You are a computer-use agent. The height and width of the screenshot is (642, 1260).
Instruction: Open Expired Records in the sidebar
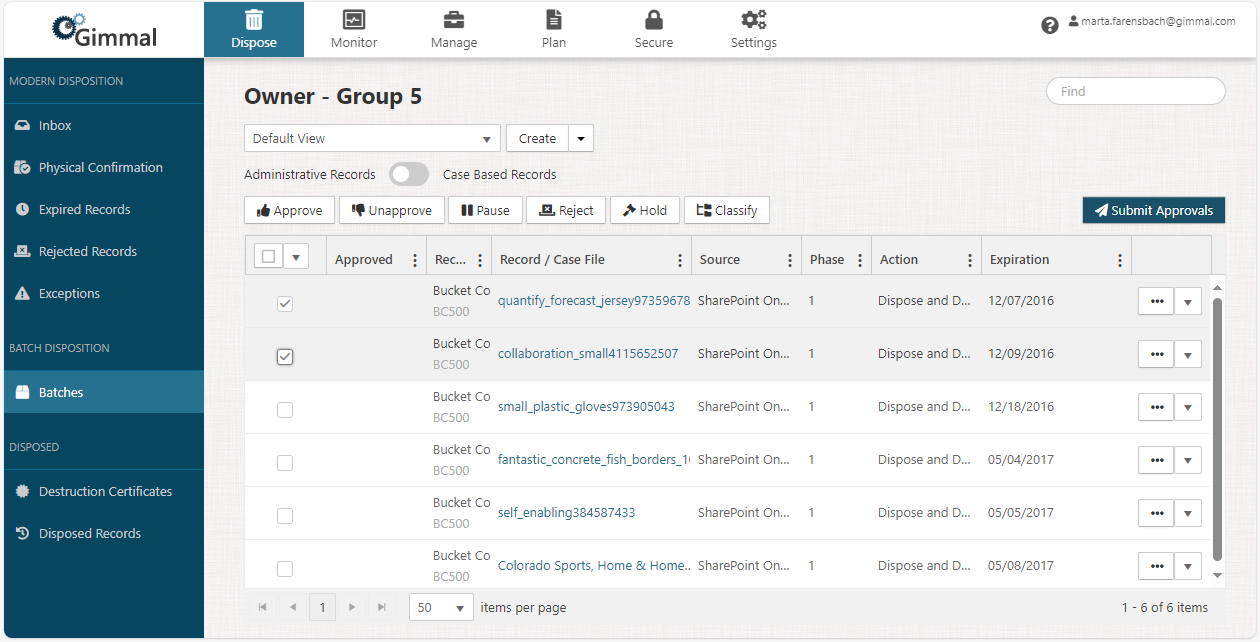[x=84, y=210]
